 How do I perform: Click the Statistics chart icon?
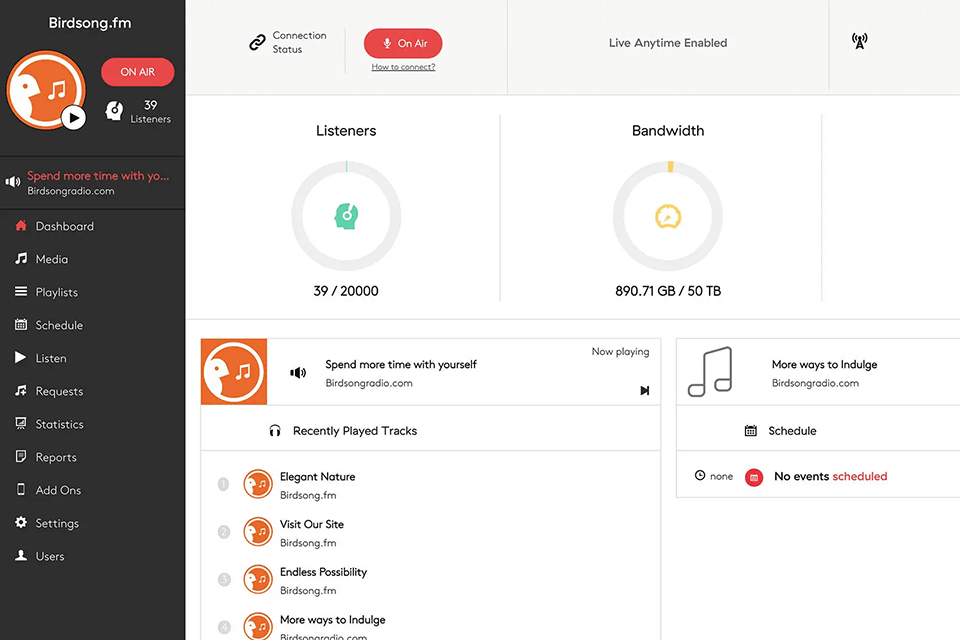[21, 423]
